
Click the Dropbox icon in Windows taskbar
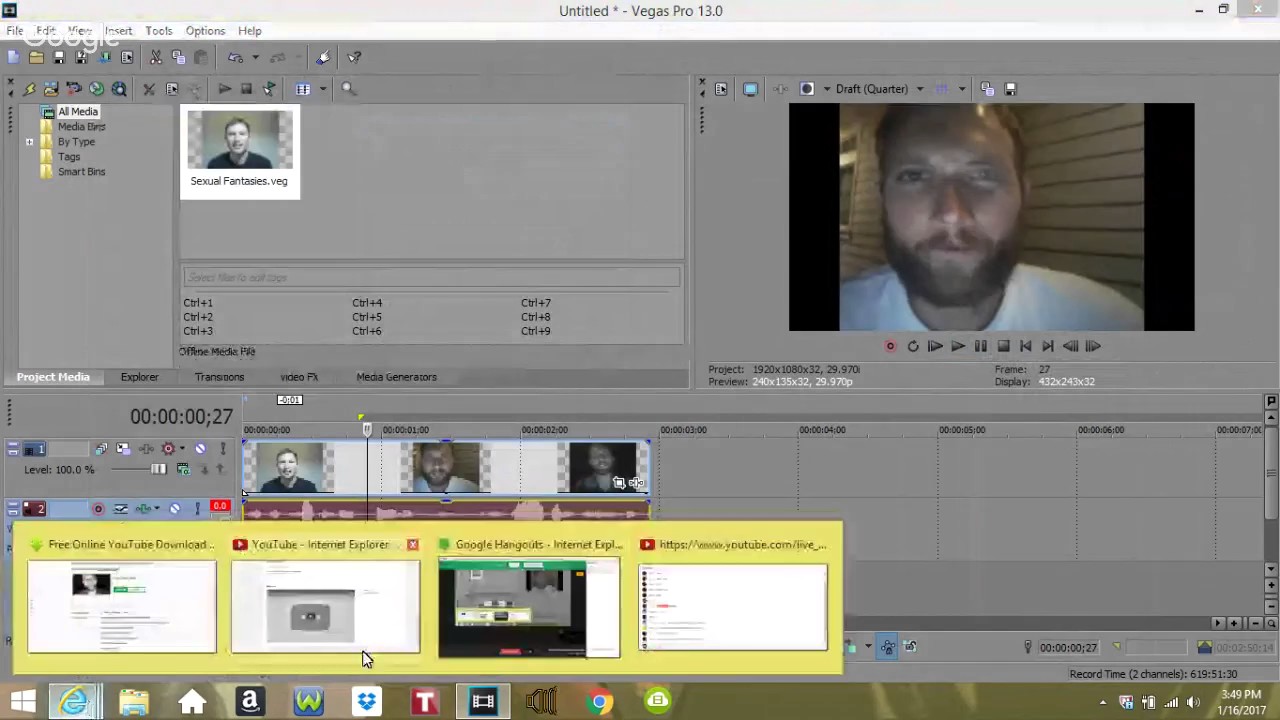click(366, 702)
